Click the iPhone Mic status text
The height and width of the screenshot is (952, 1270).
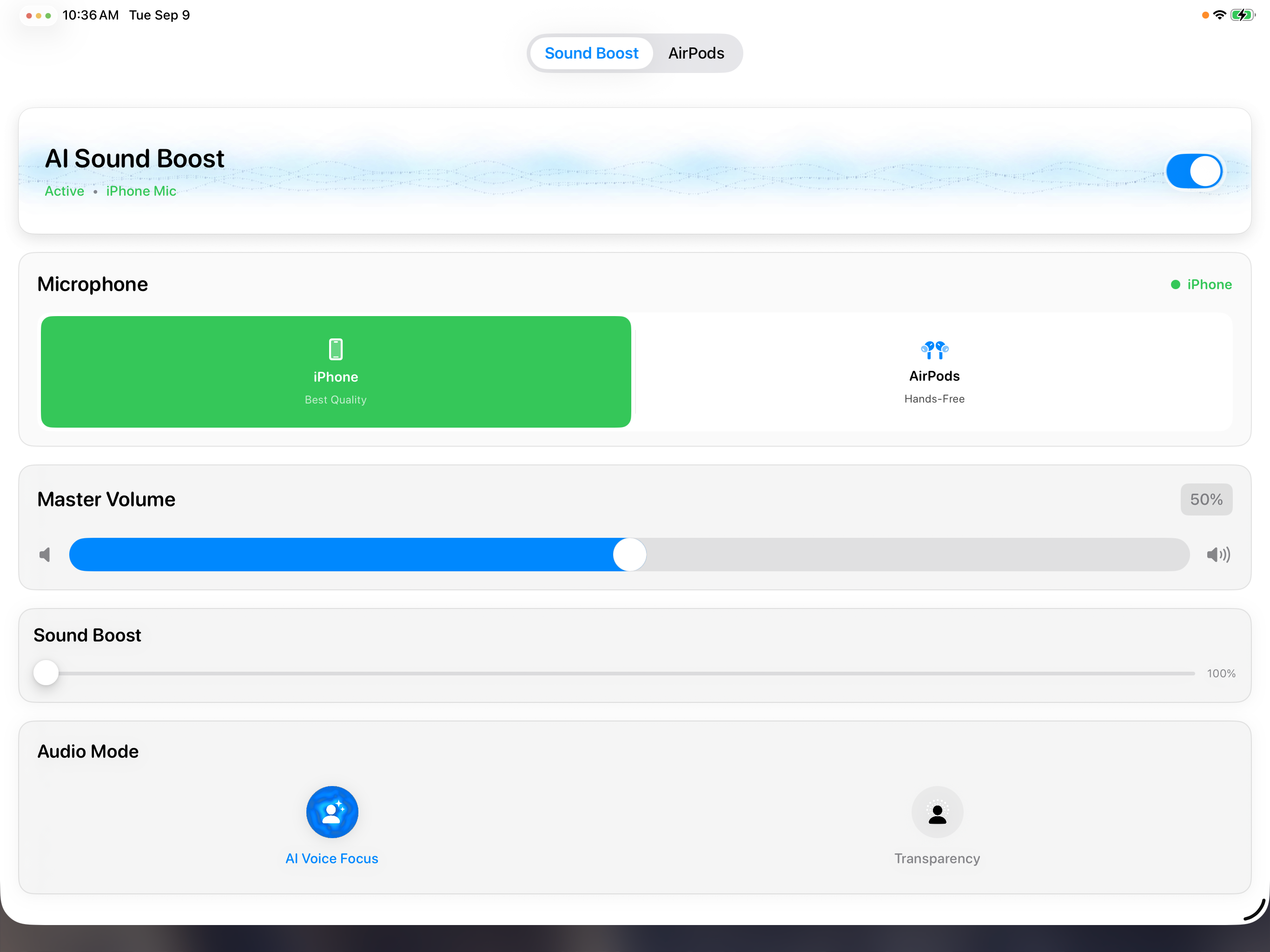click(x=141, y=191)
